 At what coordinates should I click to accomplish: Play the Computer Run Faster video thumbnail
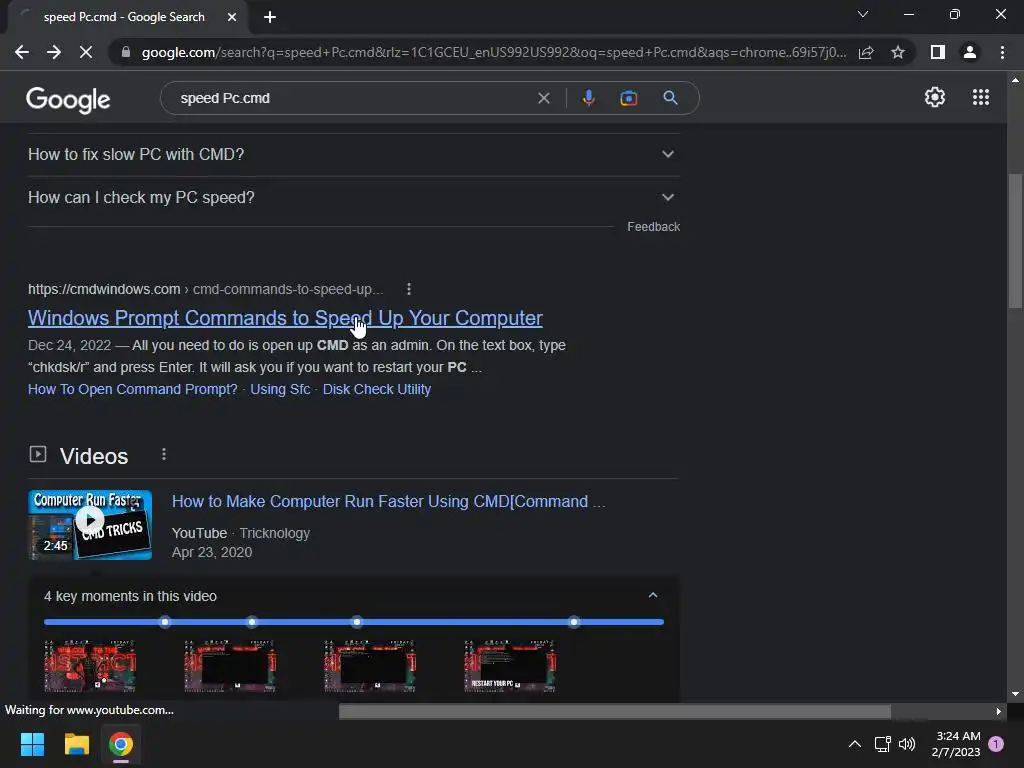[90, 525]
